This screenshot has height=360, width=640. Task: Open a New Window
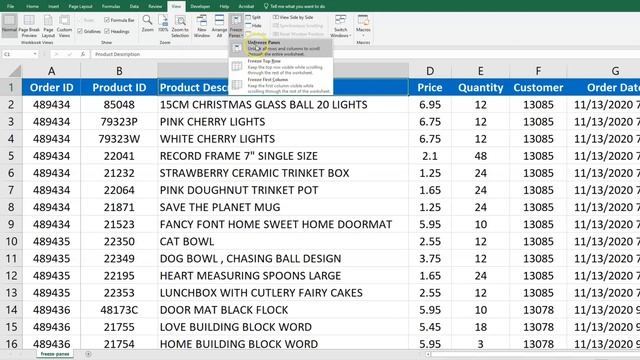pyautogui.click(x=202, y=26)
